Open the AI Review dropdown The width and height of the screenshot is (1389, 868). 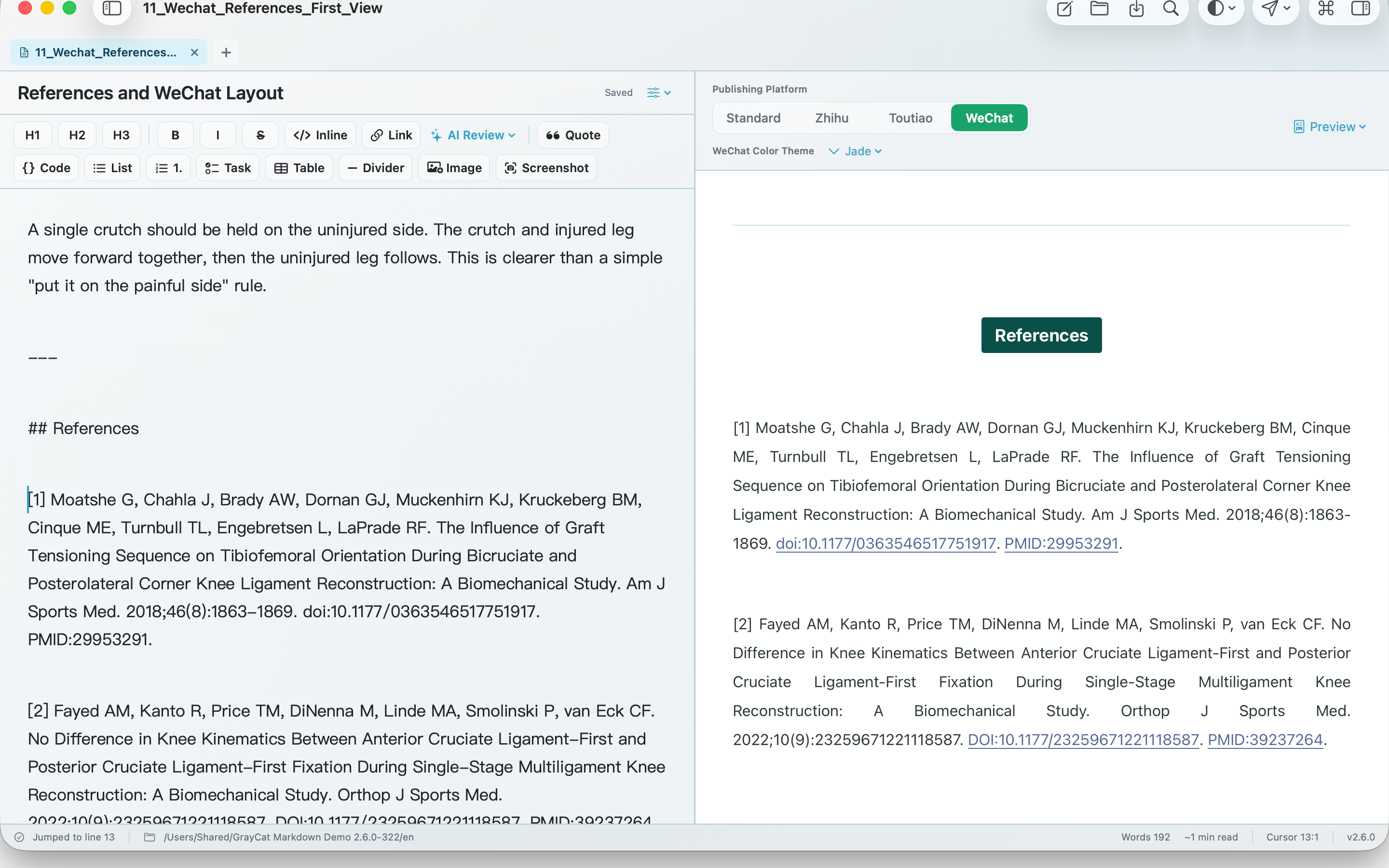(x=474, y=135)
